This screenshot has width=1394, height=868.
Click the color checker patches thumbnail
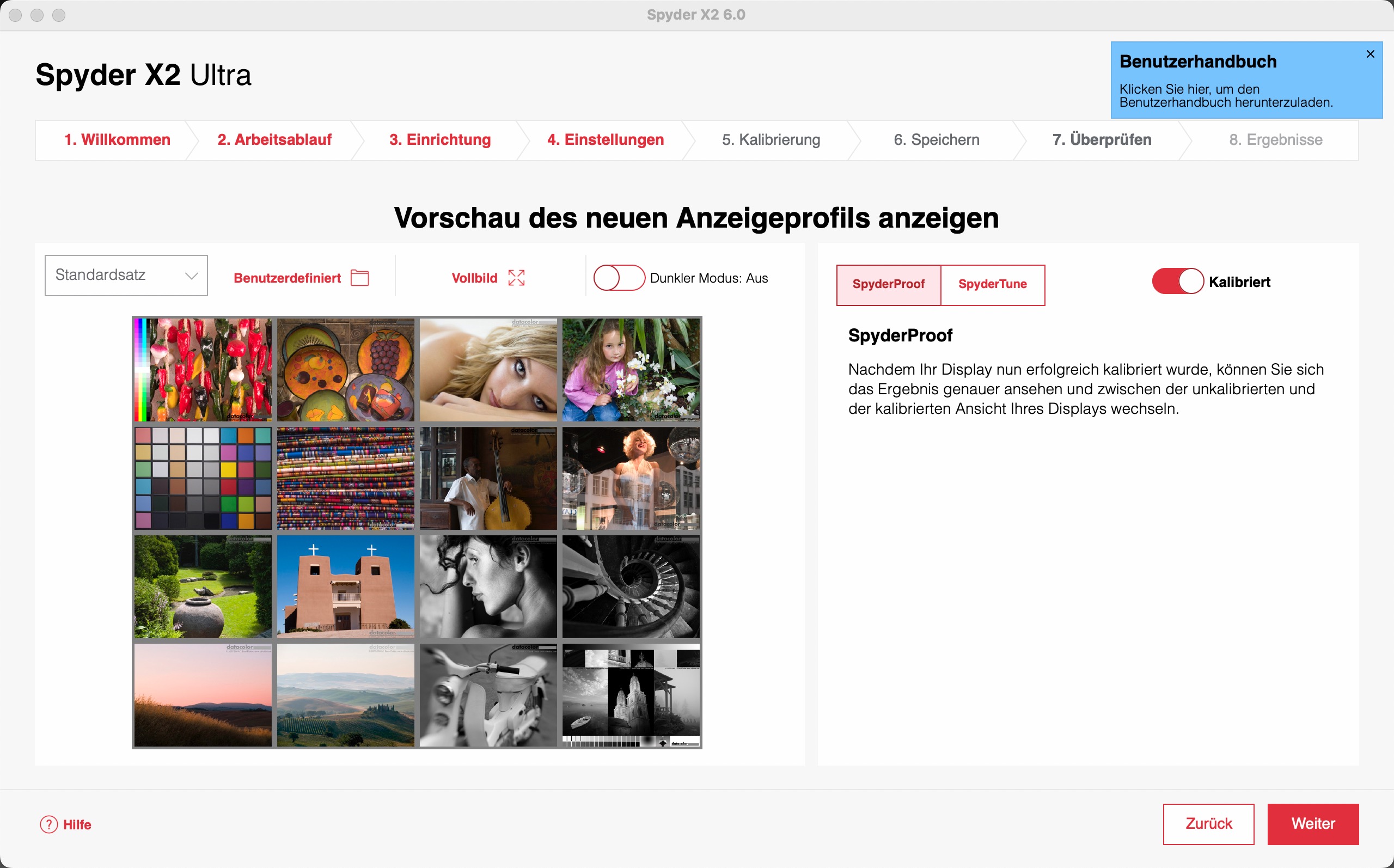203,478
